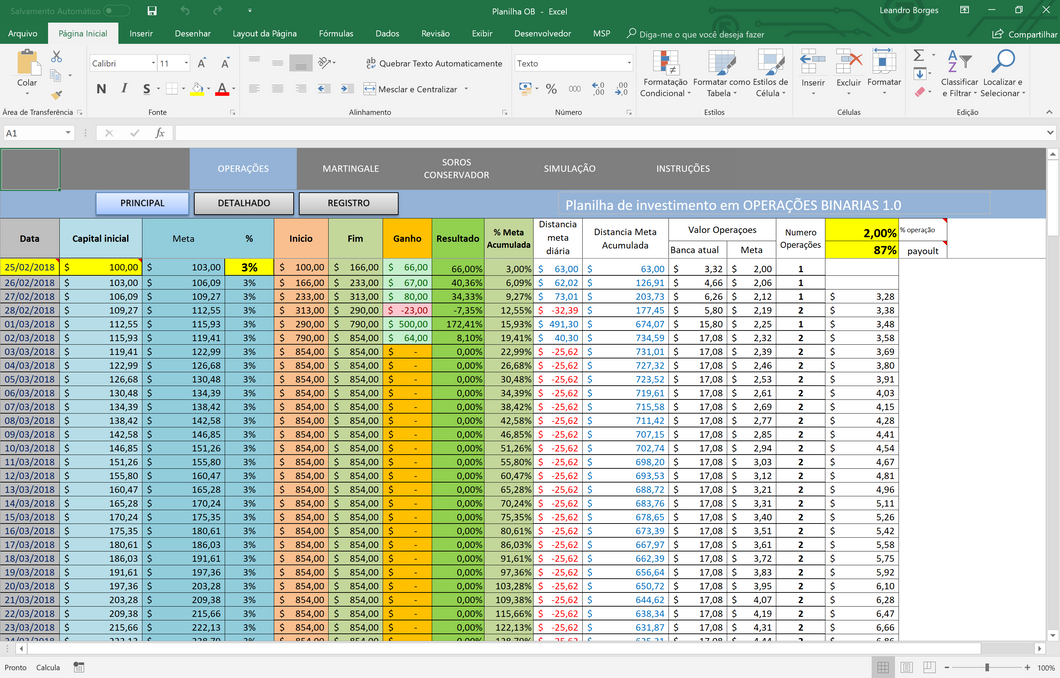The image size is (1060, 678).
Task: Open Localizar e Selecionar magnifier
Action: click(1002, 74)
